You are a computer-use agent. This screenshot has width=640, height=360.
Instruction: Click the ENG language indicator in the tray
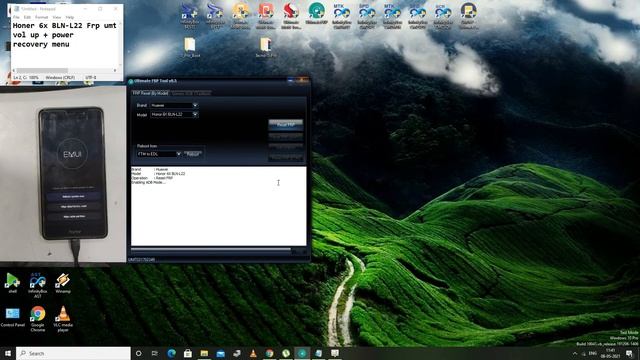[x=593, y=353]
